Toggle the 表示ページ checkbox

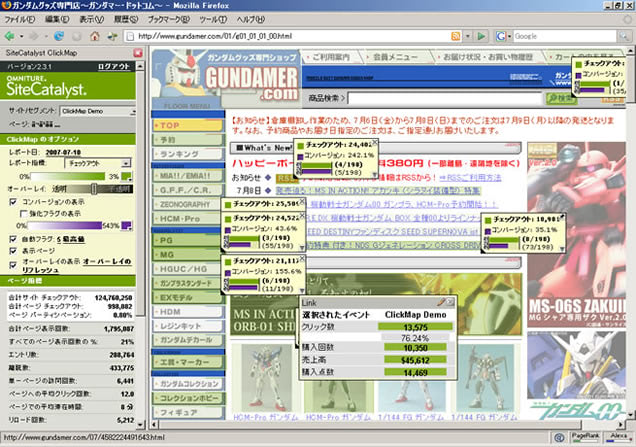click(x=13, y=251)
